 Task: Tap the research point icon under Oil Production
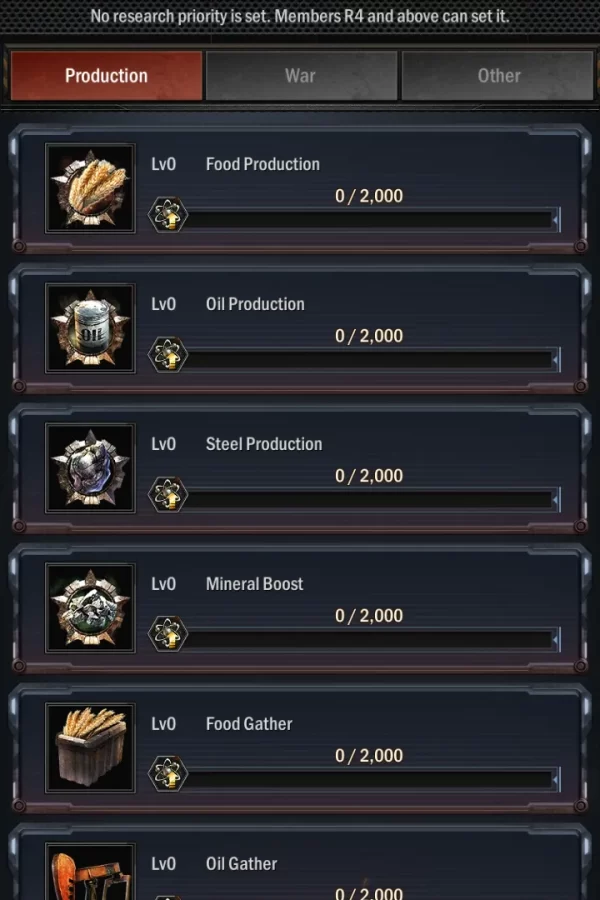tap(167, 355)
